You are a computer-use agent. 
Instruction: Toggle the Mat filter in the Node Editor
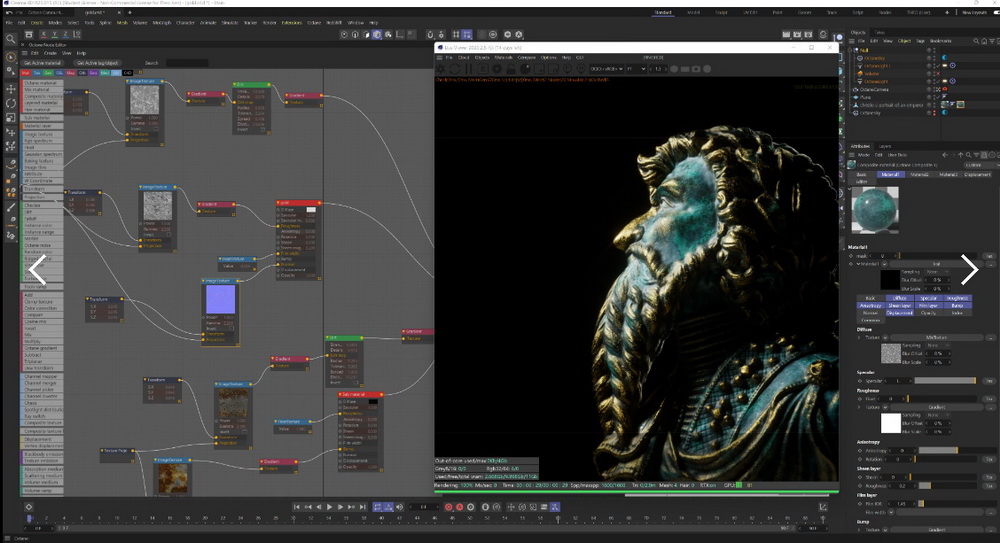26,73
